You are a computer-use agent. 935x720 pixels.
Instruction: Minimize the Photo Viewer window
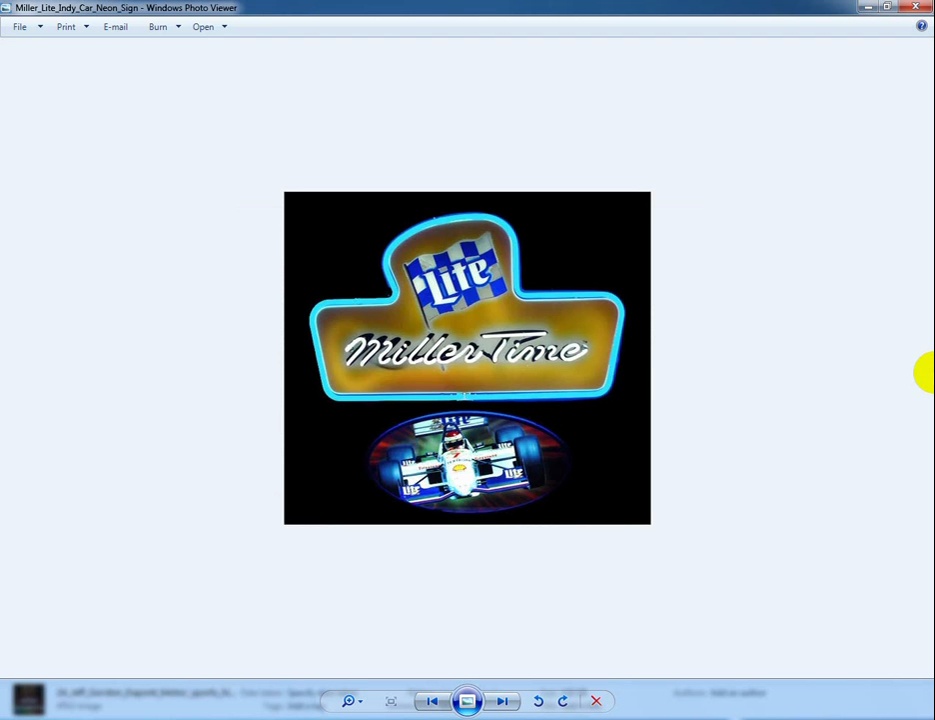[868, 6]
